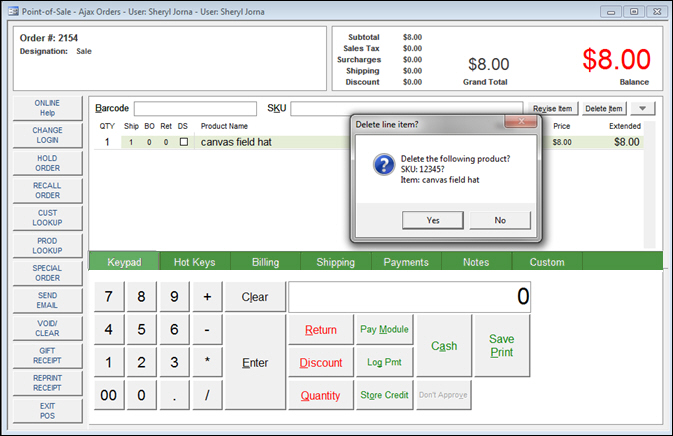673x436 pixels.
Task: Click into the Barcode input field
Action: click(x=195, y=108)
